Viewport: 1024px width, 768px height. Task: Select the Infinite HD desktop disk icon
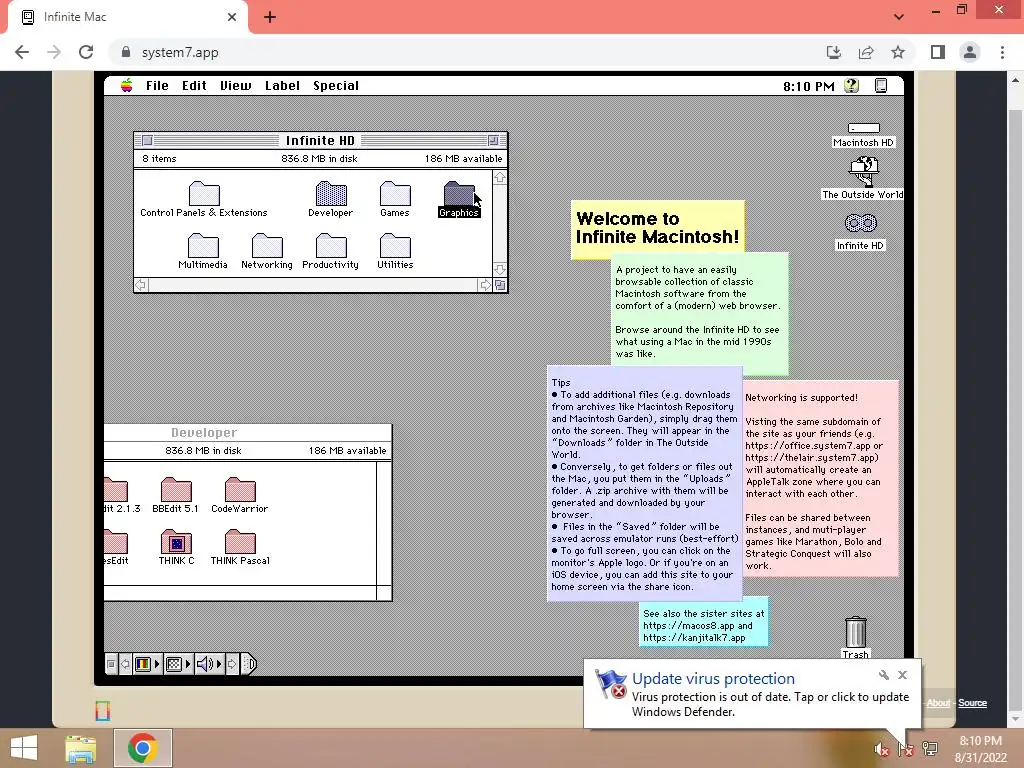click(861, 223)
